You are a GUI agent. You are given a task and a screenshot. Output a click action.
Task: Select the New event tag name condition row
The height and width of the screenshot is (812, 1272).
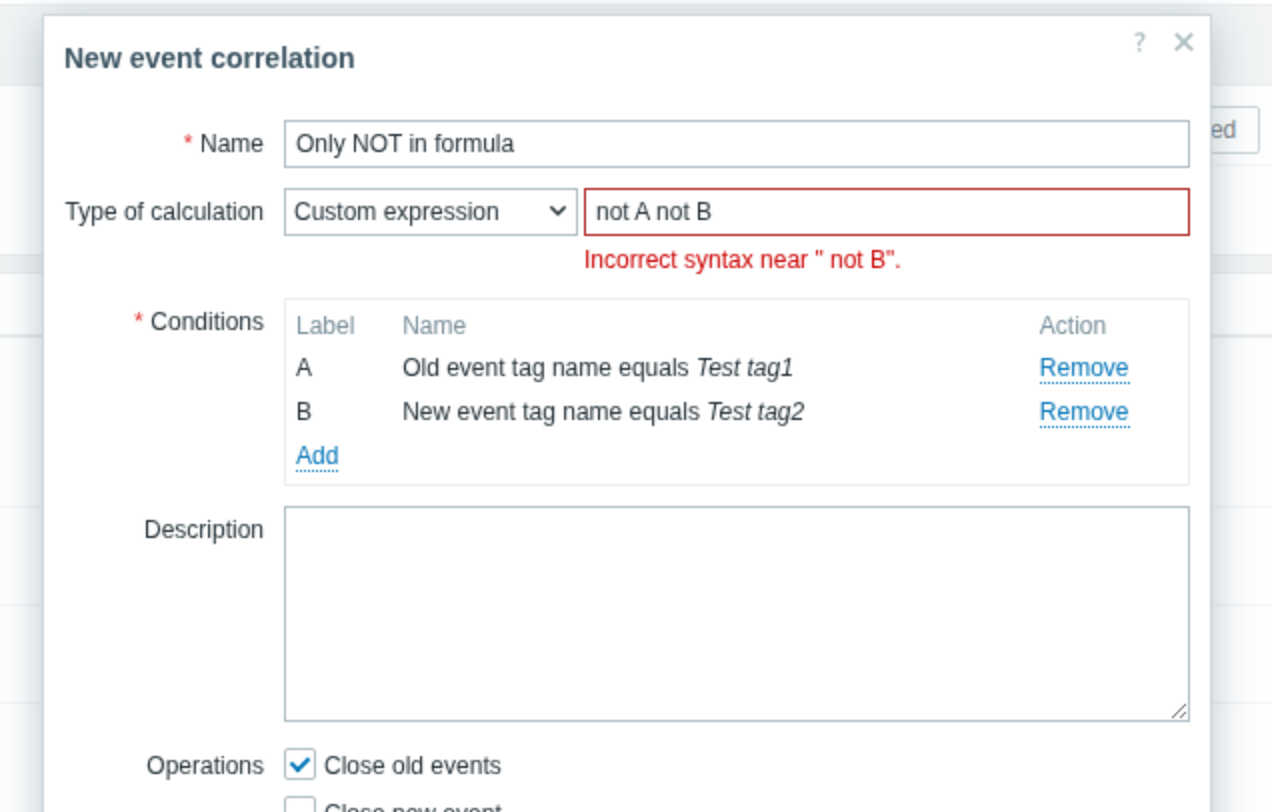point(602,412)
